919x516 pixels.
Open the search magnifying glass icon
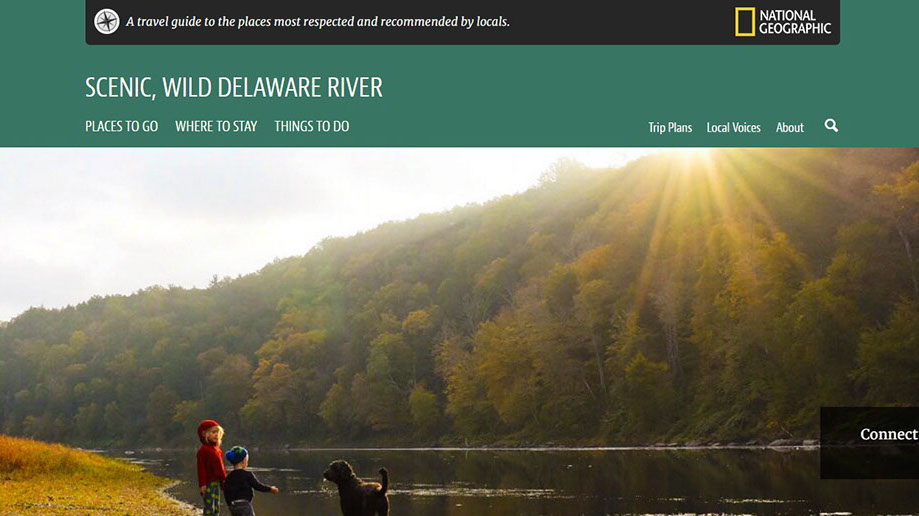point(831,125)
